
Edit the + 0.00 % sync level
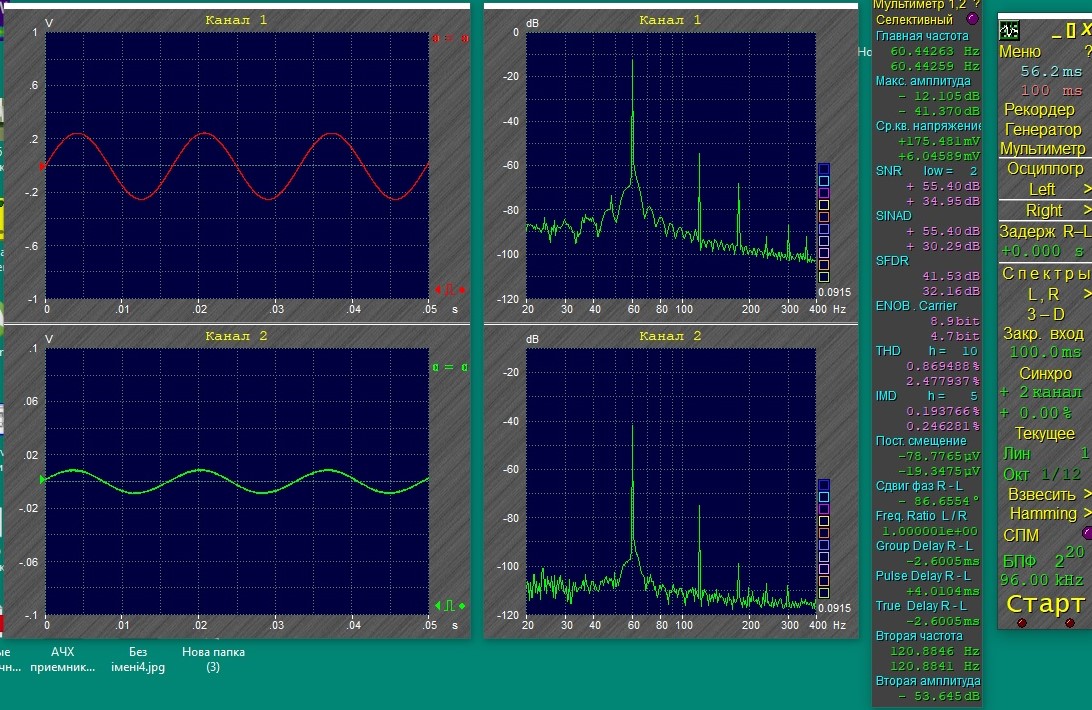coord(1036,412)
